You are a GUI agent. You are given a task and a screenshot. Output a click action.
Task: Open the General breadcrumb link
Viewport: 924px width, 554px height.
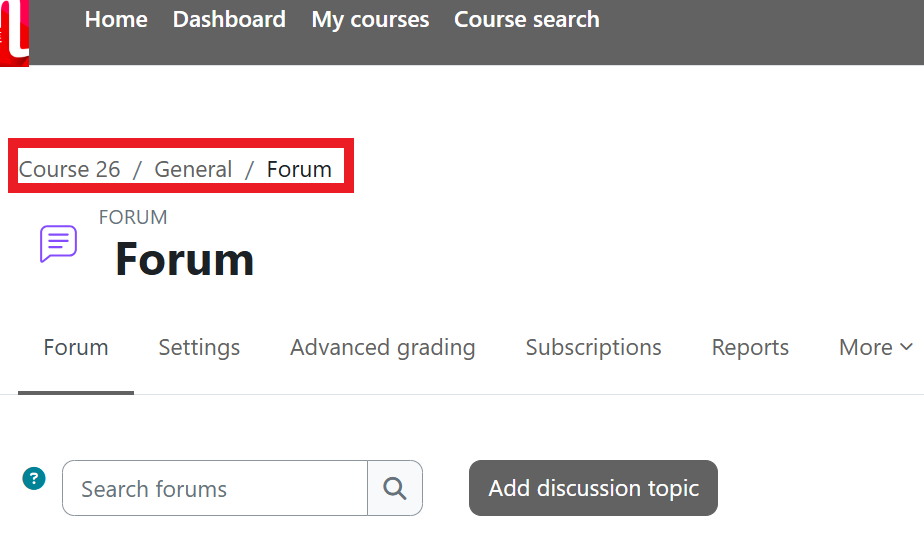point(193,169)
